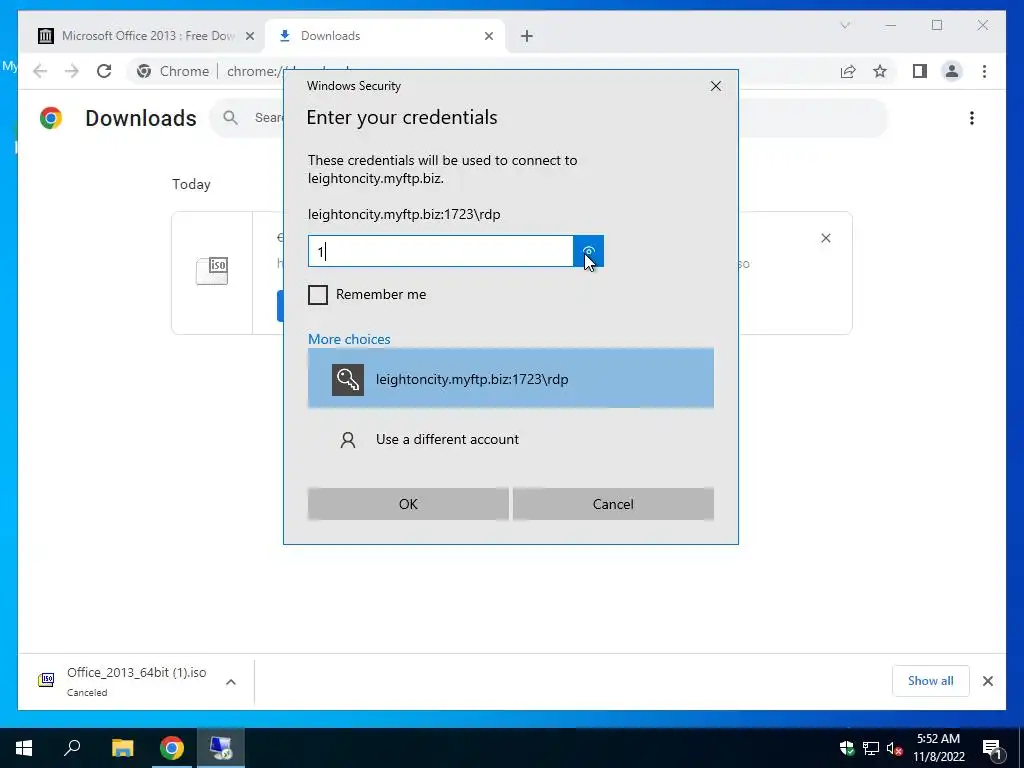The height and width of the screenshot is (768, 1024).
Task: Open a new Chrome tab
Action: (x=527, y=37)
